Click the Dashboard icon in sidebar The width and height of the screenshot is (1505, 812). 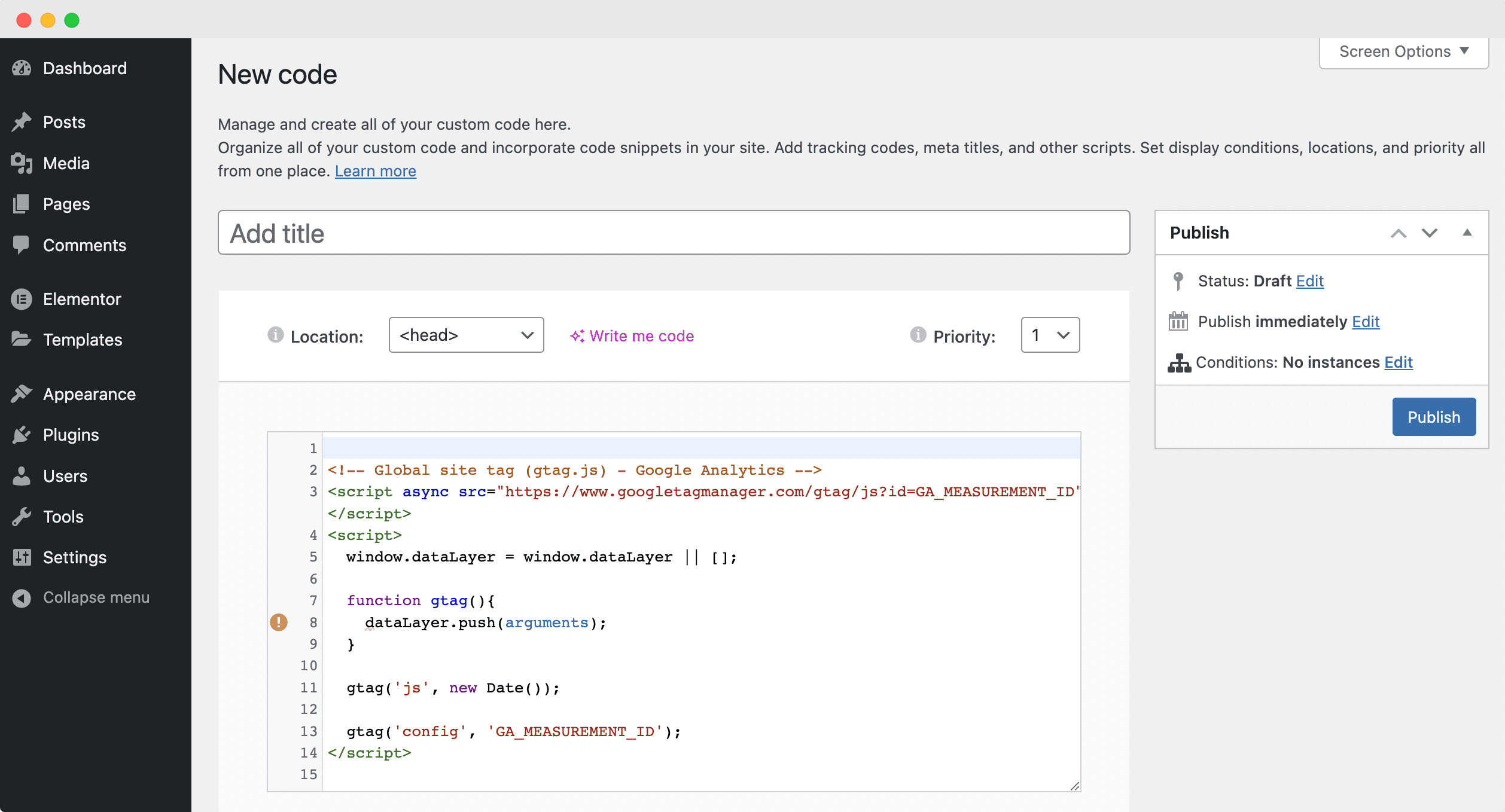click(21, 67)
